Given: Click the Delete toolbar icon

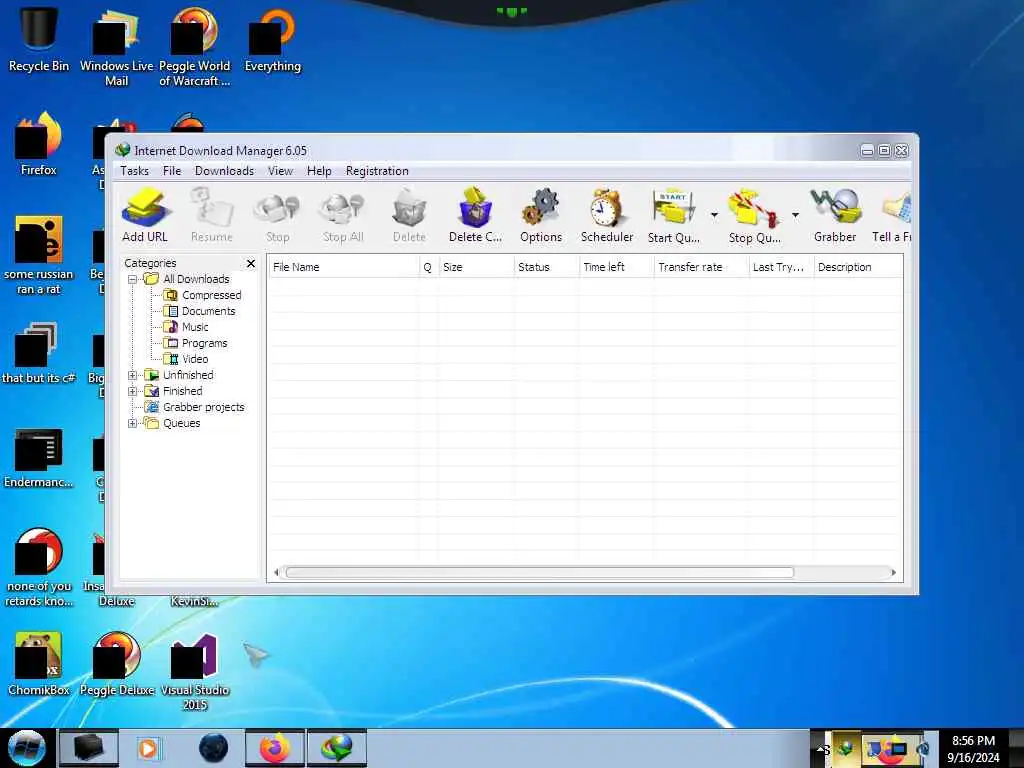Looking at the screenshot, I should [x=409, y=216].
